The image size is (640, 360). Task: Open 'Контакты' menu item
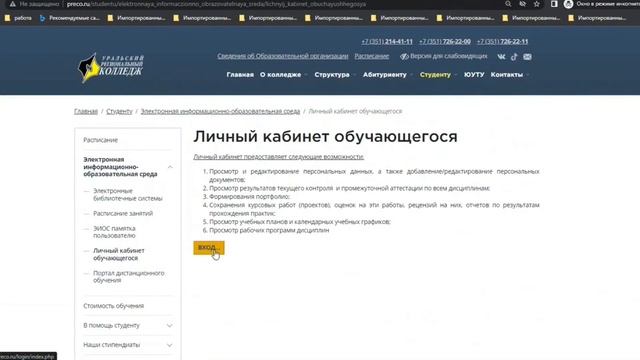tap(507, 75)
